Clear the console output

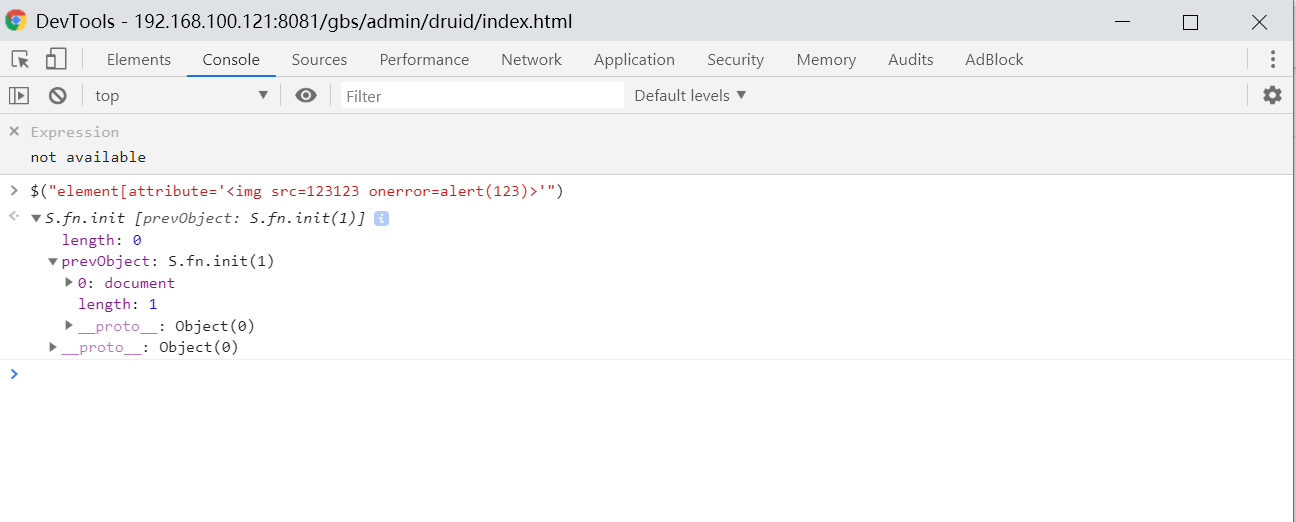(x=58, y=95)
